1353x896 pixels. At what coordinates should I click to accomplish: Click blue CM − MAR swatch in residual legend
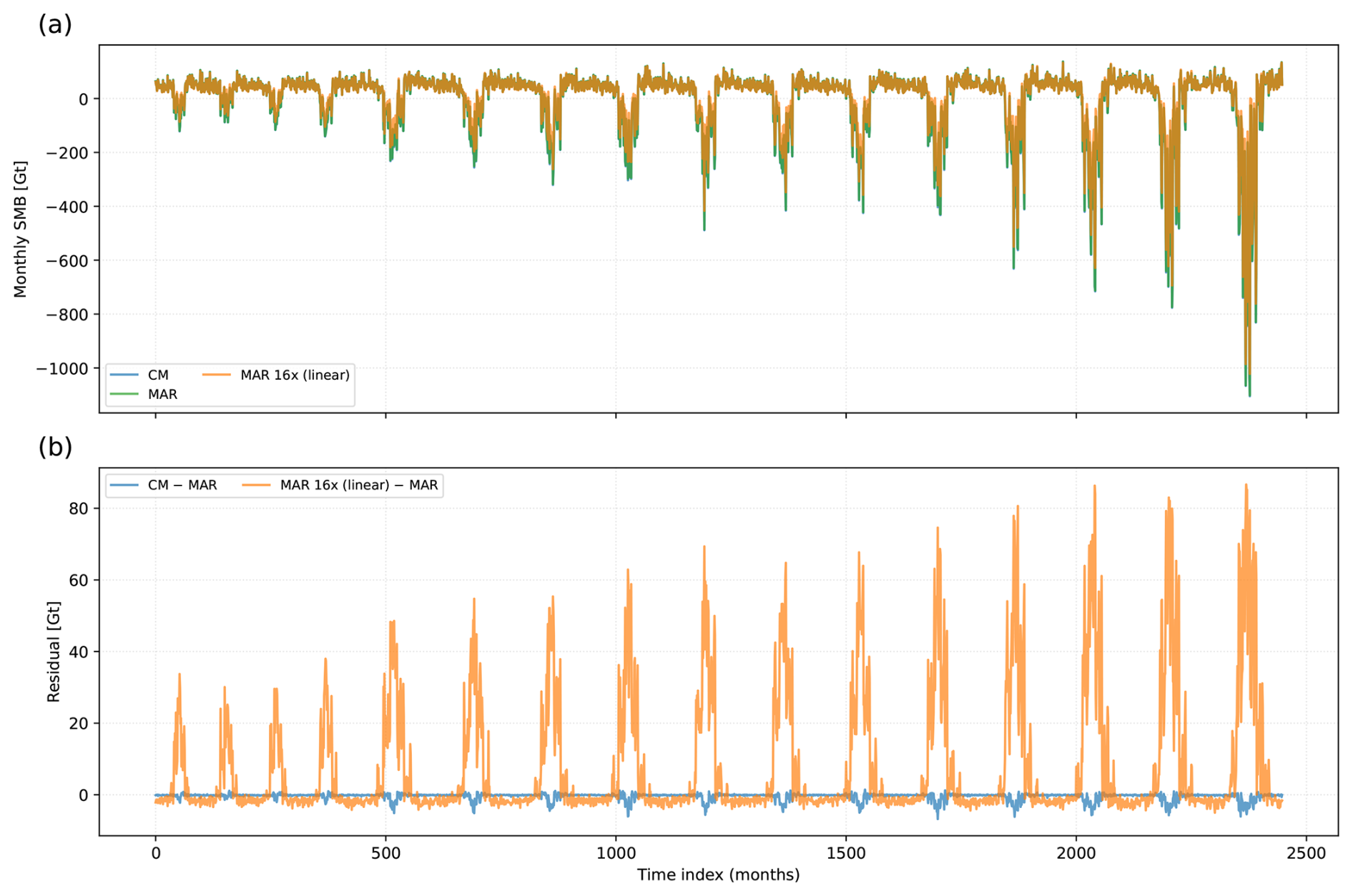pos(124,485)
